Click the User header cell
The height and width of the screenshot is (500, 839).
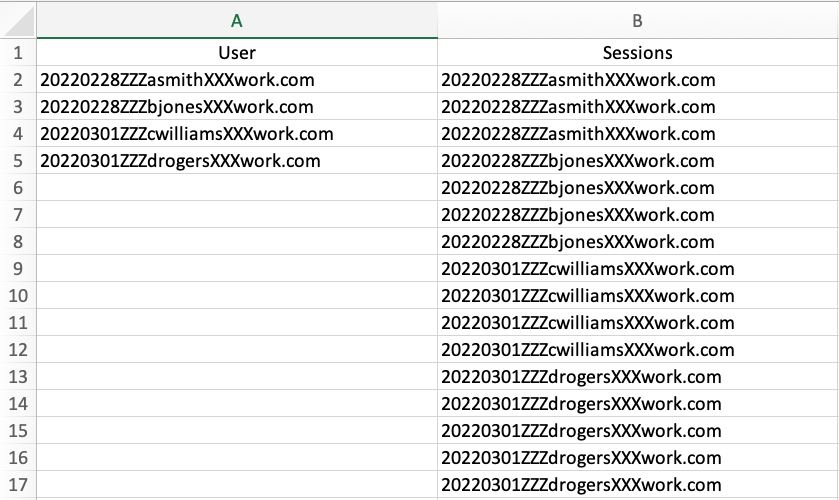point(237,53)
